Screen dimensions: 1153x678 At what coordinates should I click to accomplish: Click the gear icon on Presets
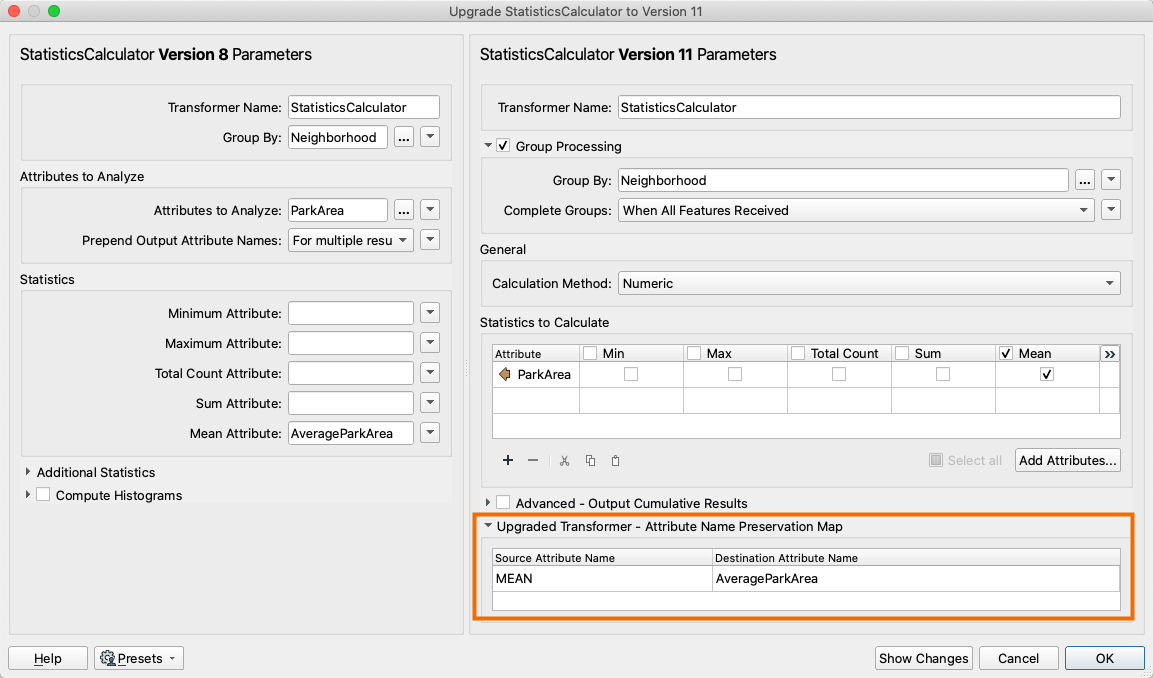point(107,658)
